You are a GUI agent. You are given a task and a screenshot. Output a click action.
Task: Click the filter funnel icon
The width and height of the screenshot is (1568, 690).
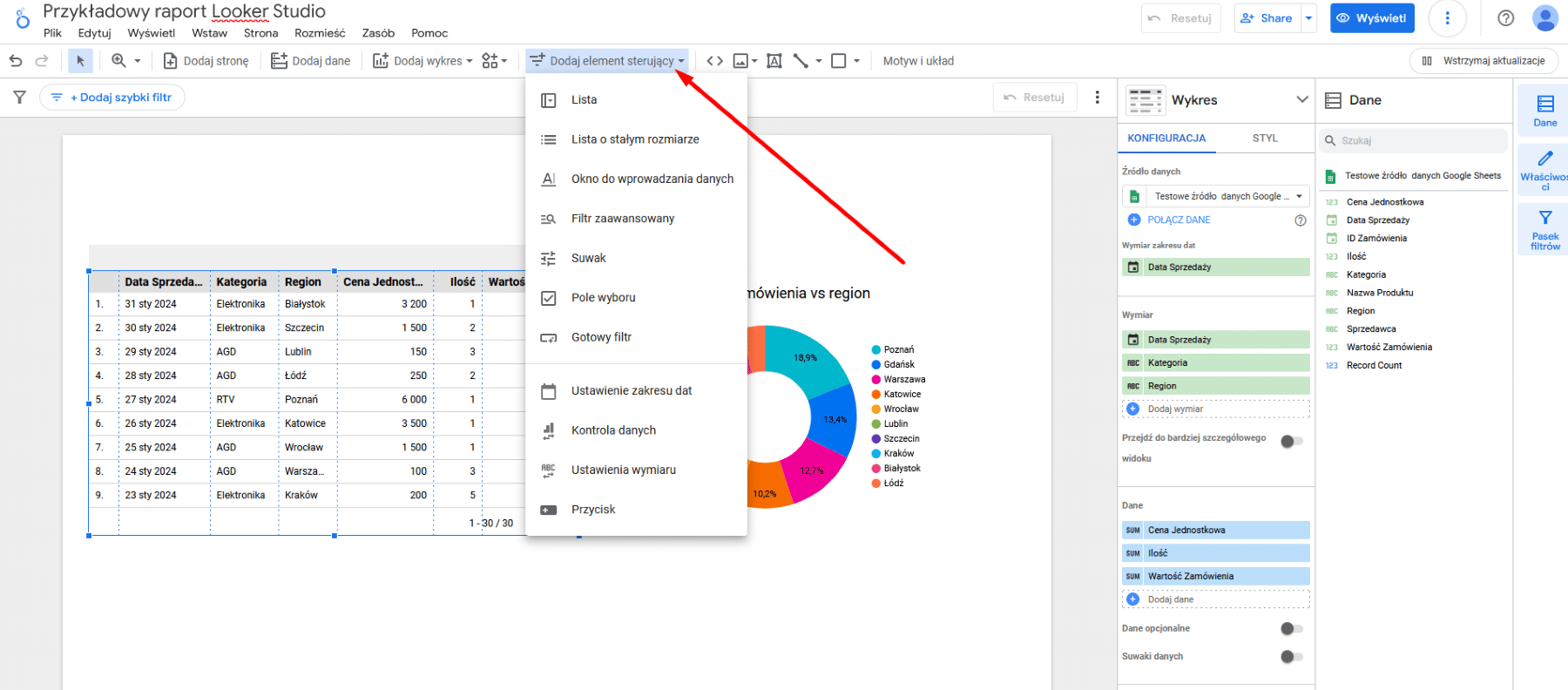[19, 98]
